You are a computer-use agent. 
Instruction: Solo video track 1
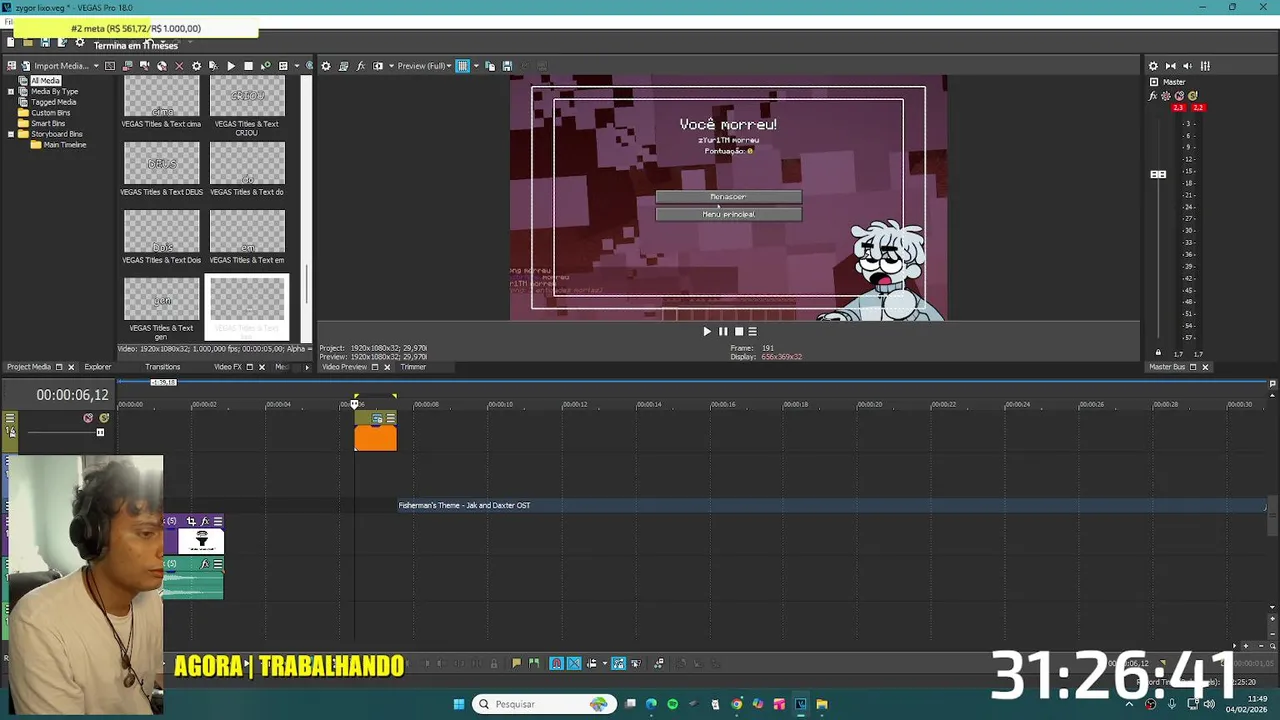[103, 418]
